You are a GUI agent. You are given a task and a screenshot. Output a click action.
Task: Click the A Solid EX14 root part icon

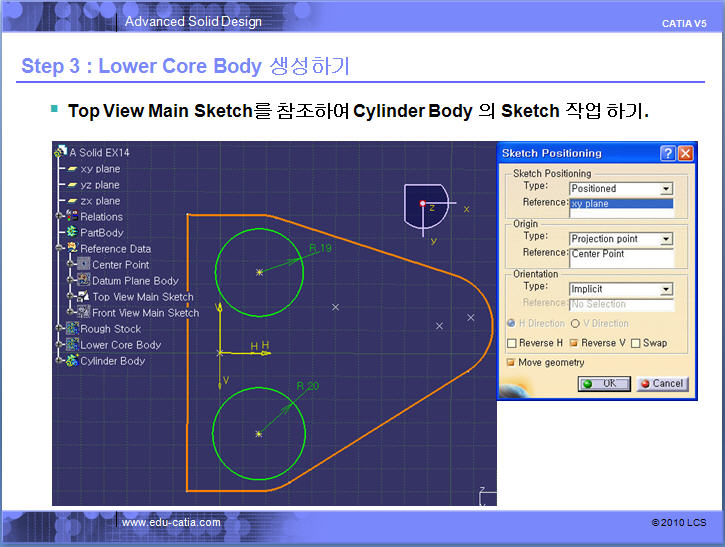coord(61,151)
